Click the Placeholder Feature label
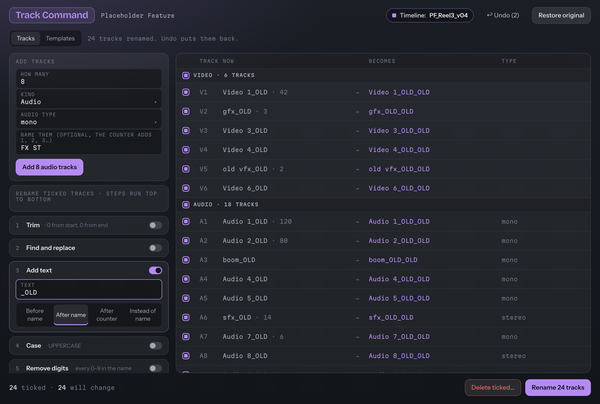The height and width of the screenshot is (404, 600). point(137,16)
